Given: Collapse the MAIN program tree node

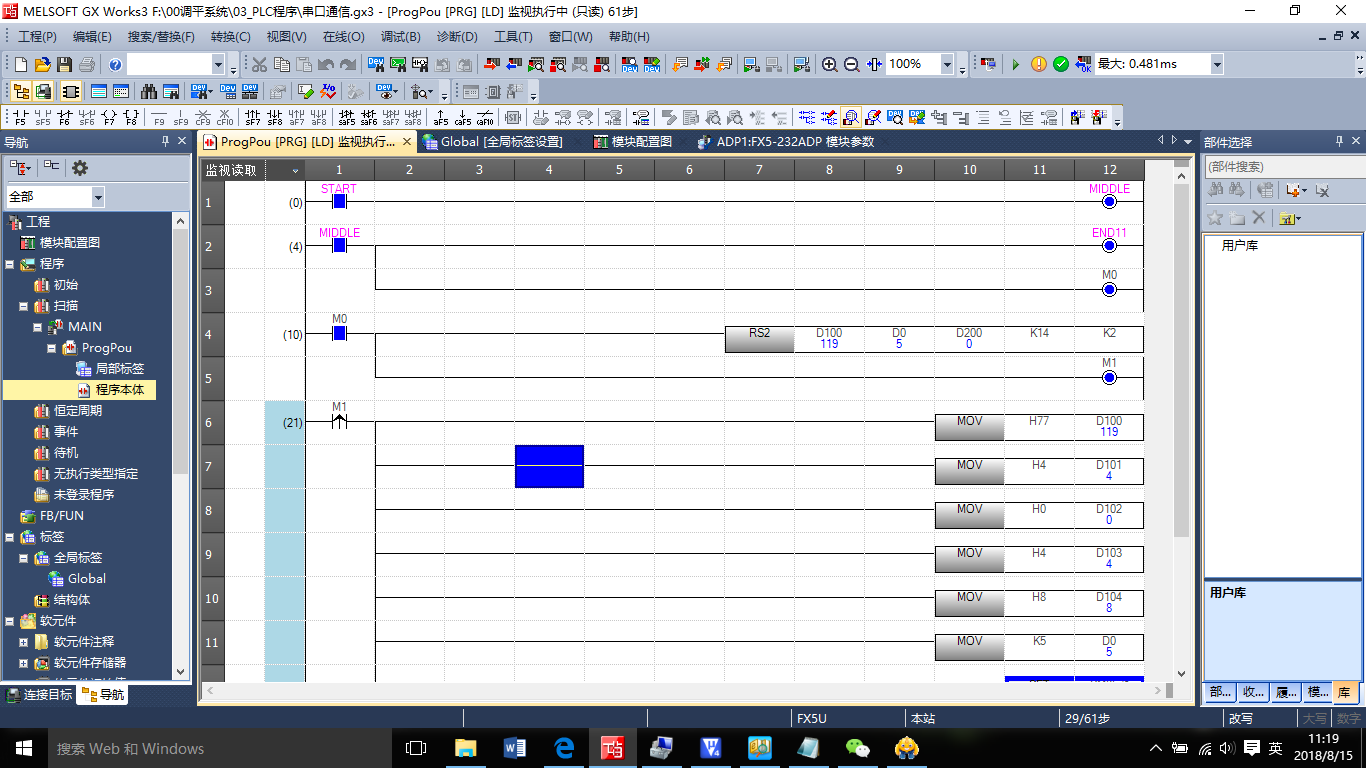Looking at the screenshot, I should (38, 327).
